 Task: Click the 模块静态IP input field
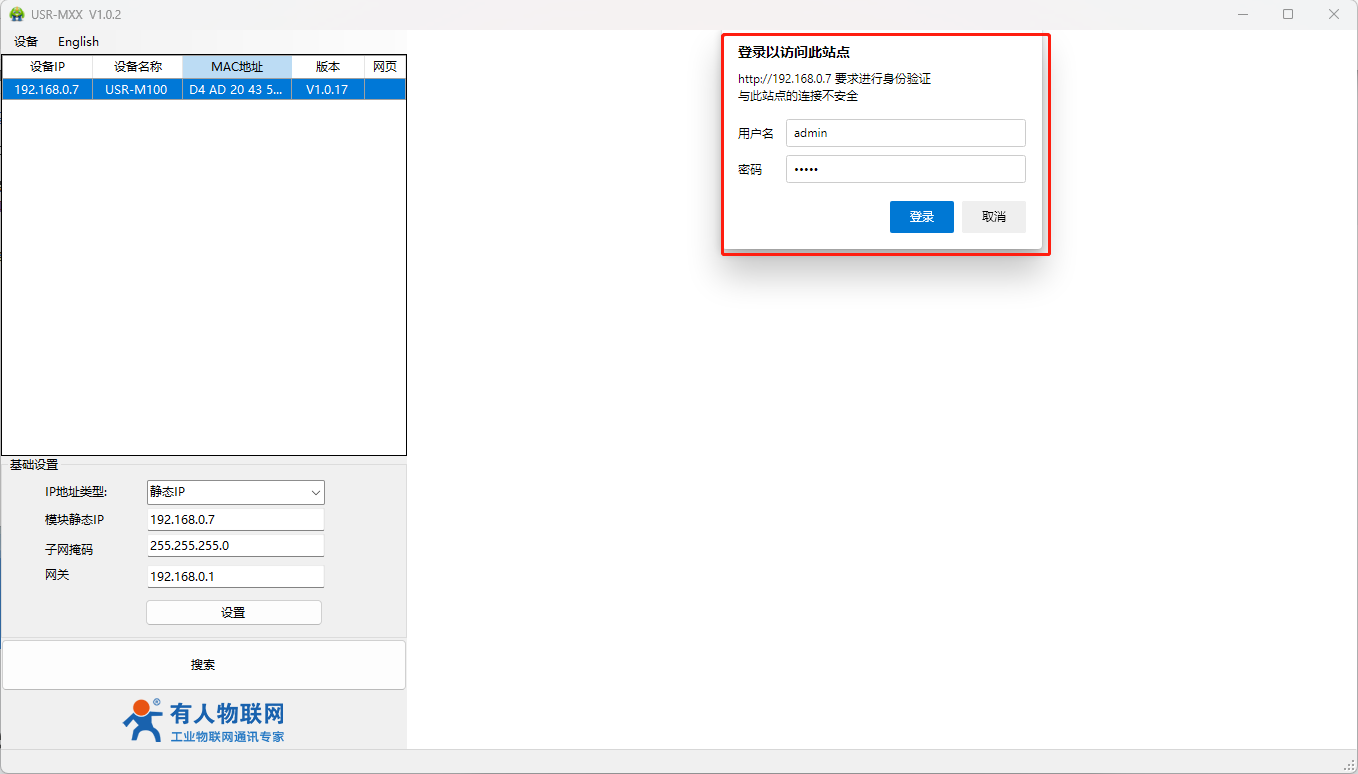[235, 520]
